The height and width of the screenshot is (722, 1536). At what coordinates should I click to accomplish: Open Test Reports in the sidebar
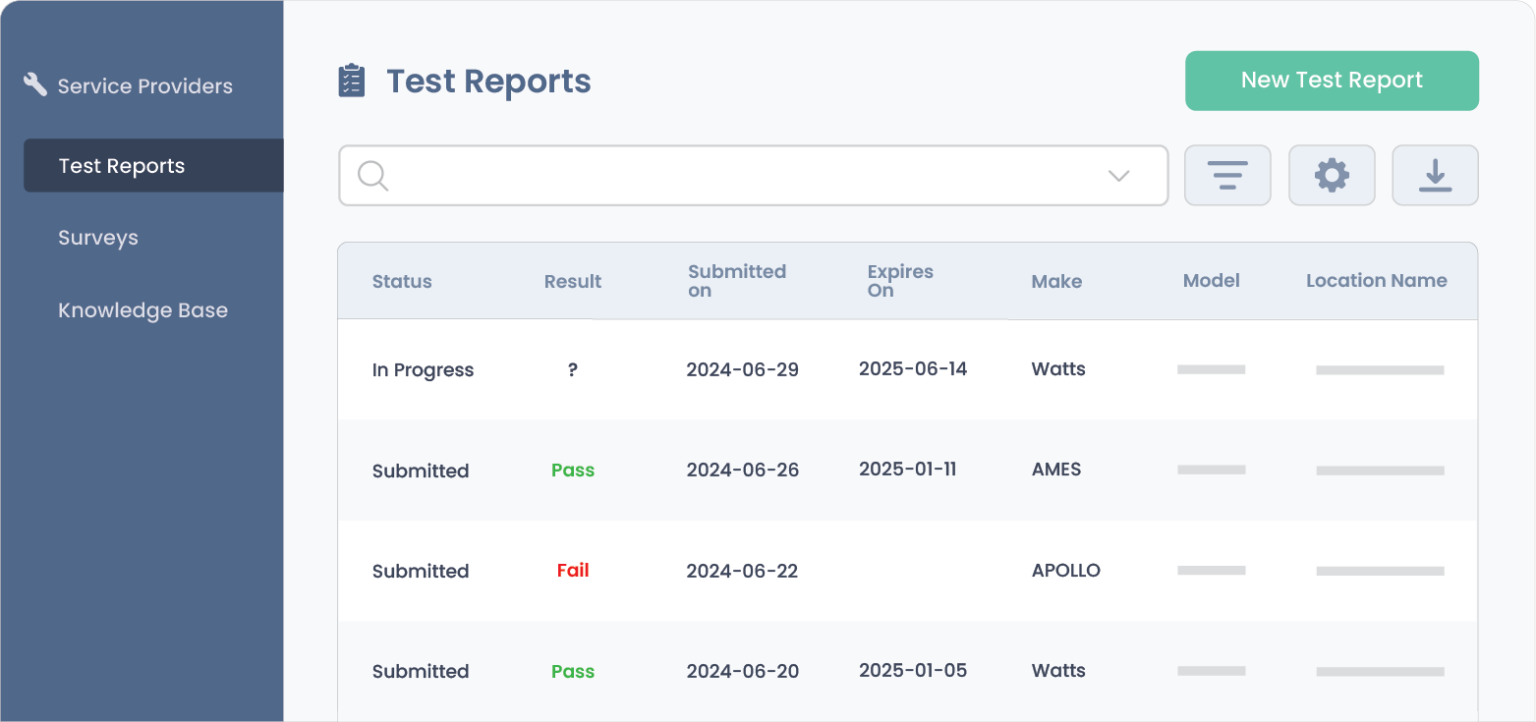(x=122, y=166)
